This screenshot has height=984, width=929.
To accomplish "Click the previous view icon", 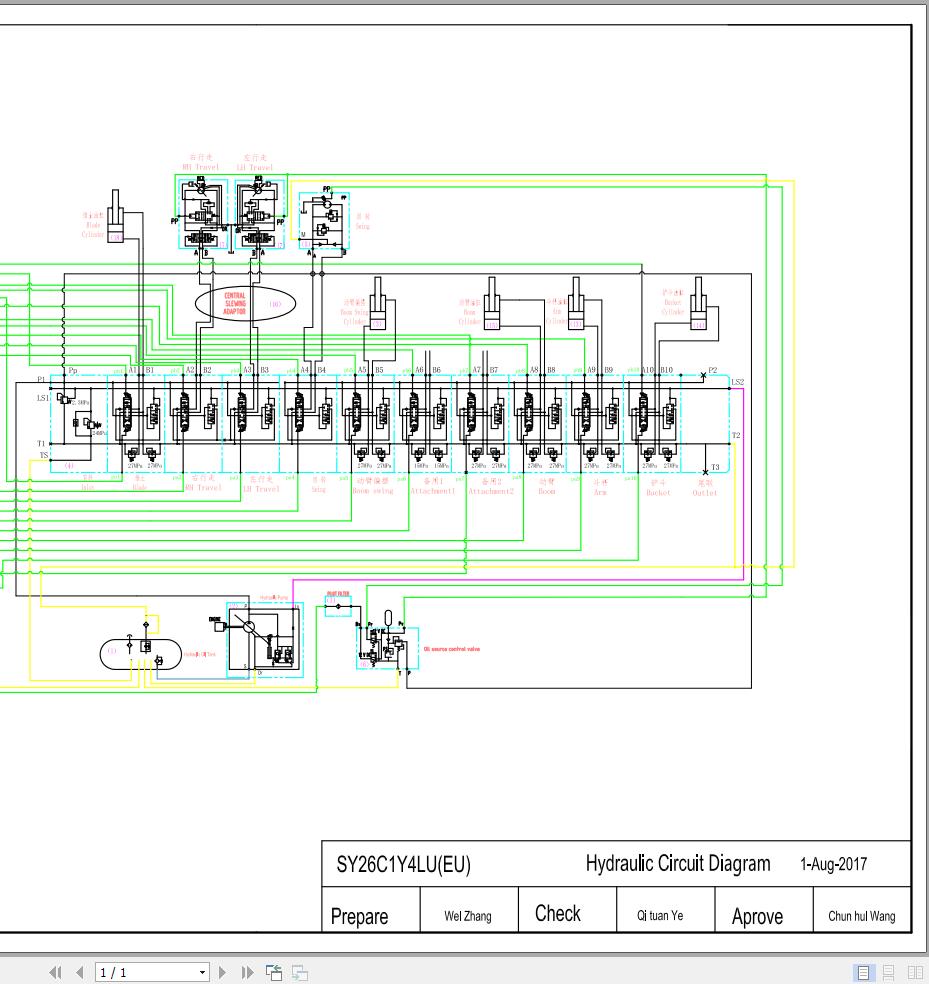I will tap(274, 972).
